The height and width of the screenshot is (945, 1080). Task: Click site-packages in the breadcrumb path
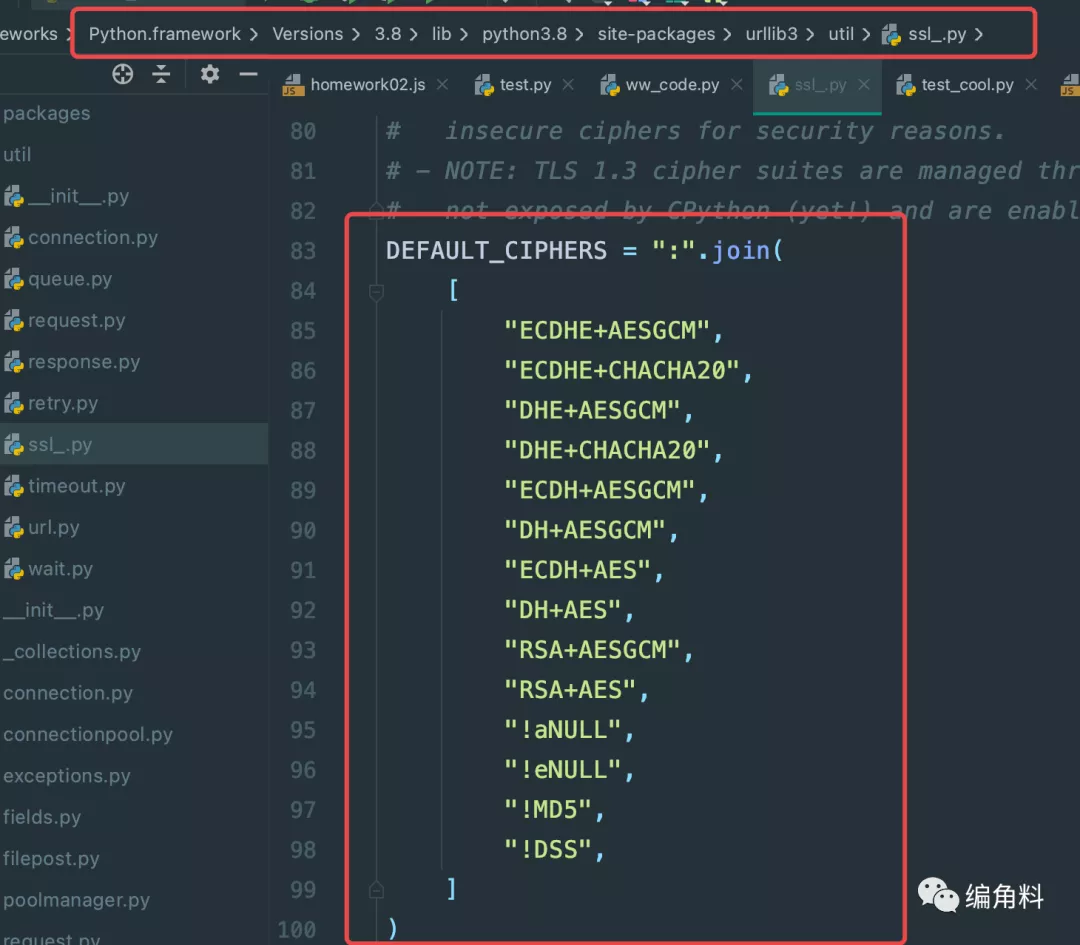[656, 34]
